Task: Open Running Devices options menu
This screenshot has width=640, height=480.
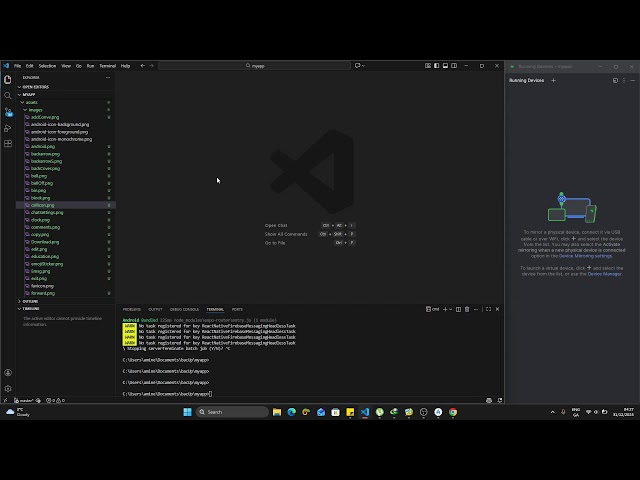Action: point(624,80)
